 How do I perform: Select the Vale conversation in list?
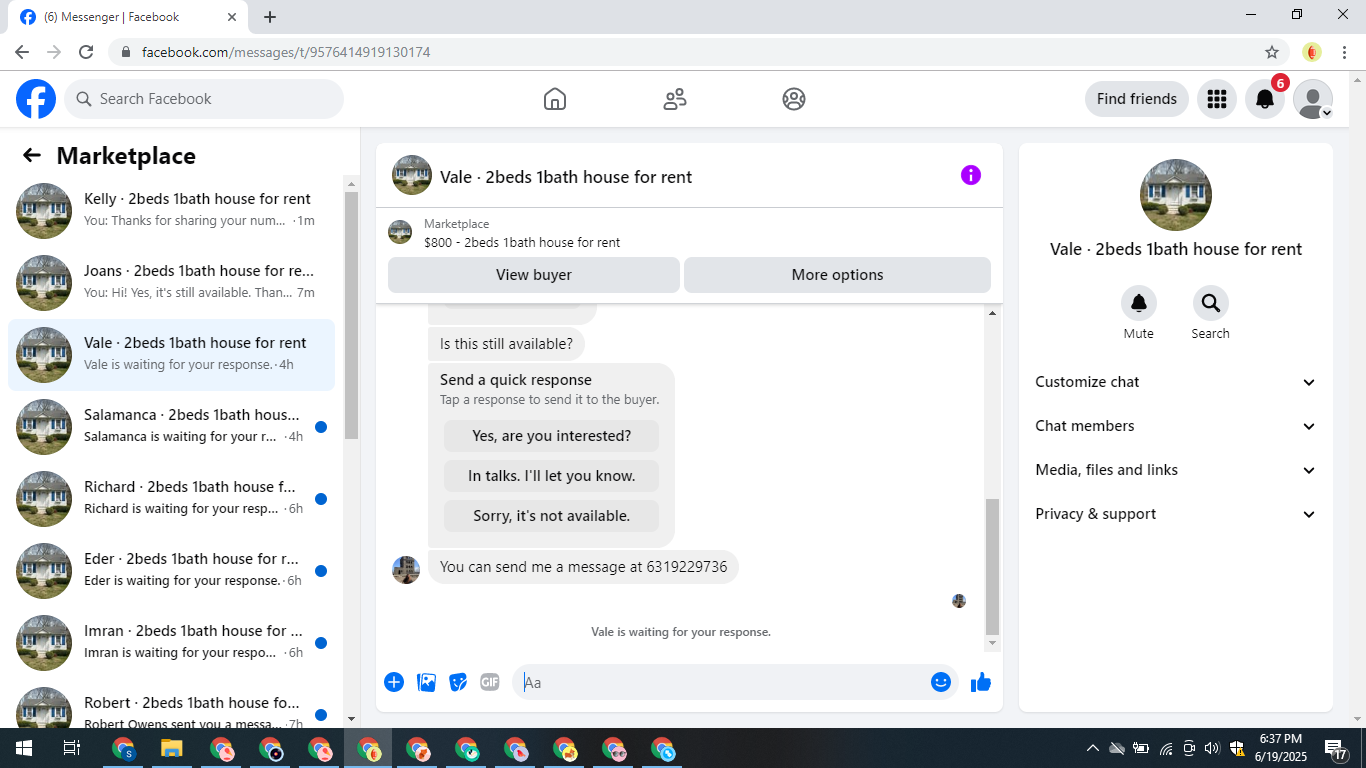click(x=171, y=355)
